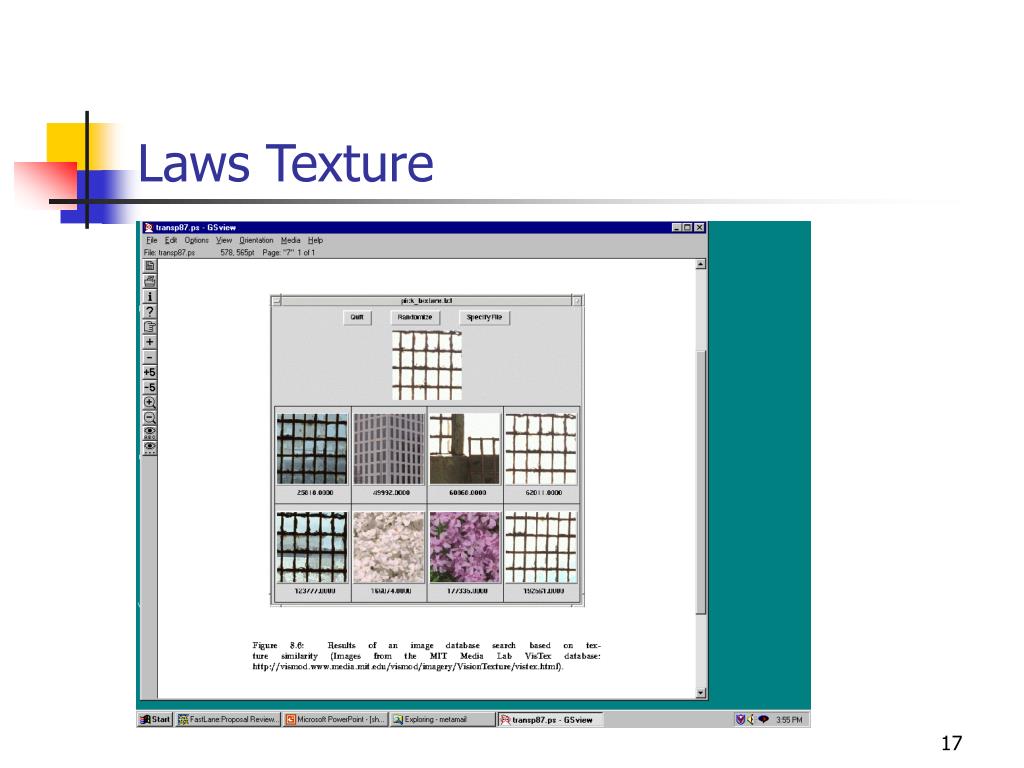This screenshot has width=1024, height=768.
Task: Click the speaker volume tray icon
Action: (750, 719)
